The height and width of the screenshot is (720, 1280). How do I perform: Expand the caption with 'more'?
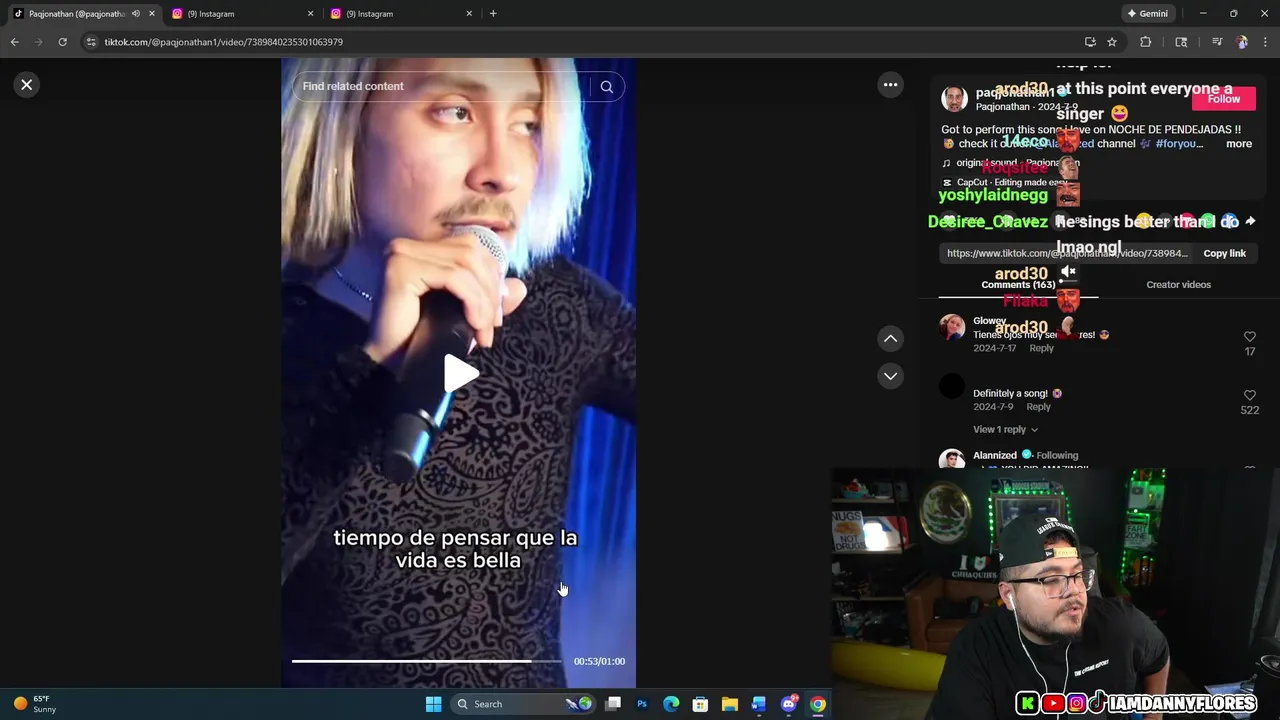pos(1238,144)
